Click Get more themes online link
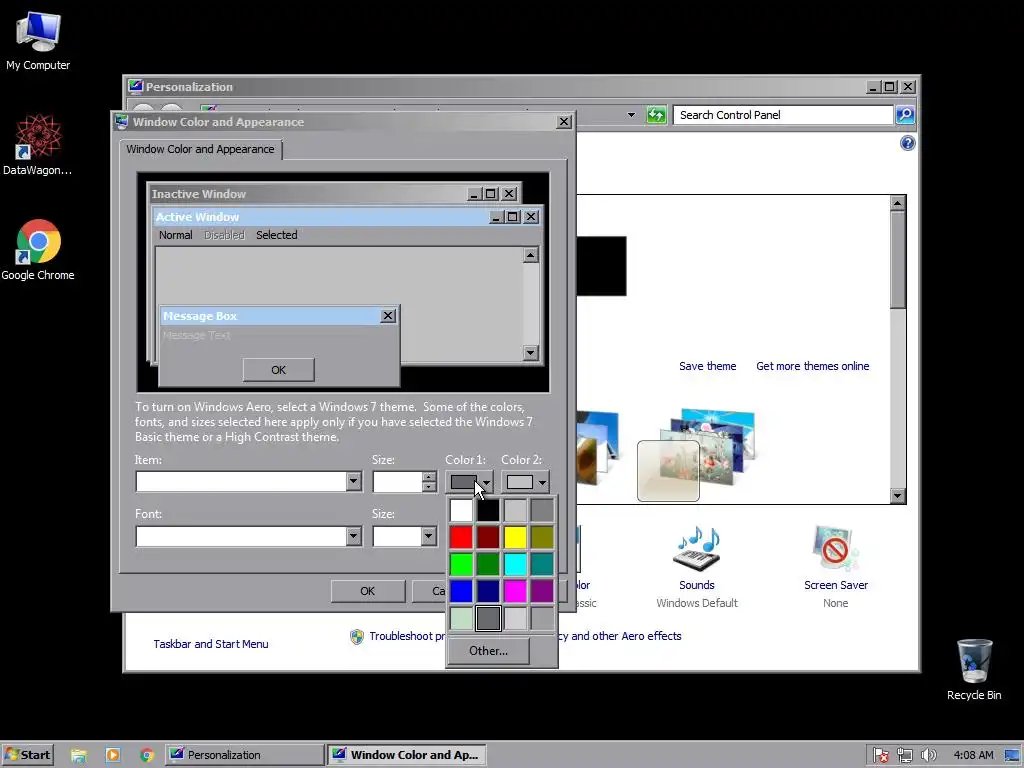This screenshot has height=768, width=1024. click(x=812, y=366)
